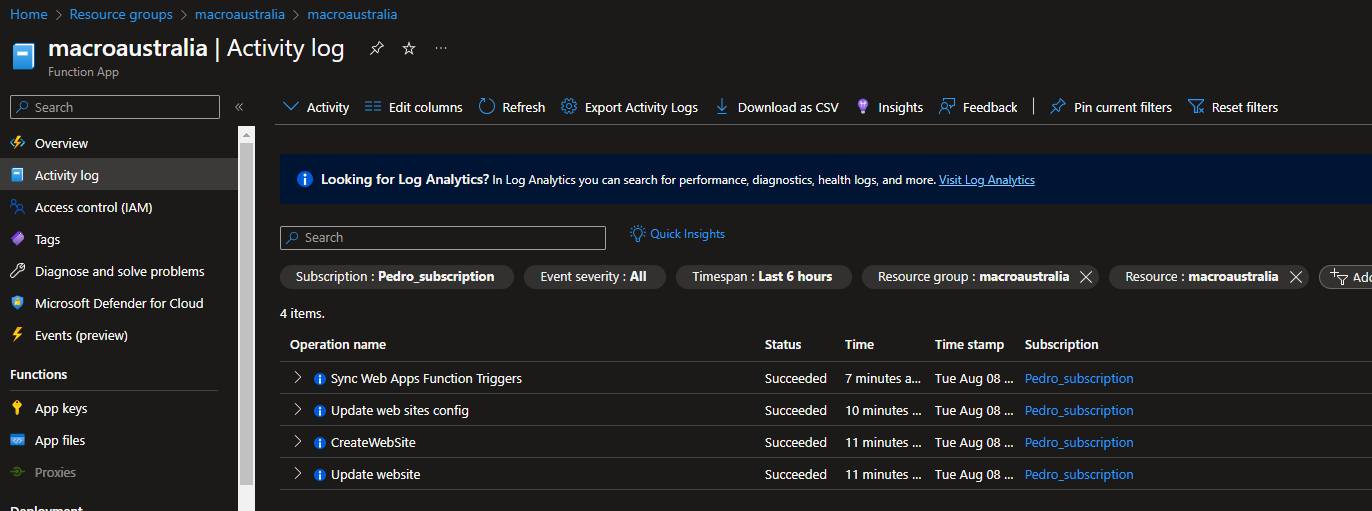
Task: Open Insights from the toolbar
Action: 889,107
